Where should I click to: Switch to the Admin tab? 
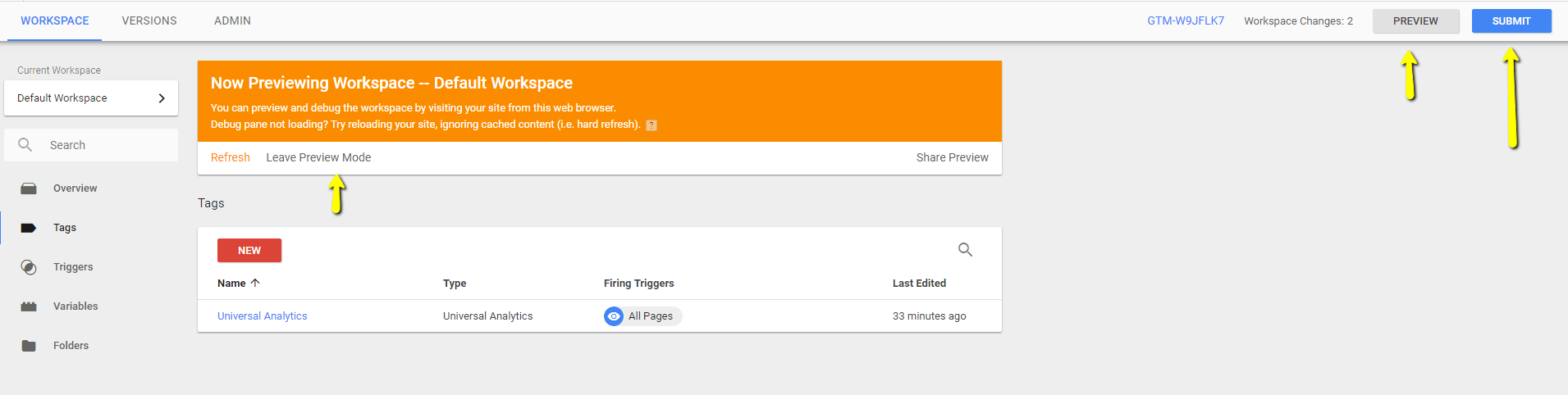[232, 20]
